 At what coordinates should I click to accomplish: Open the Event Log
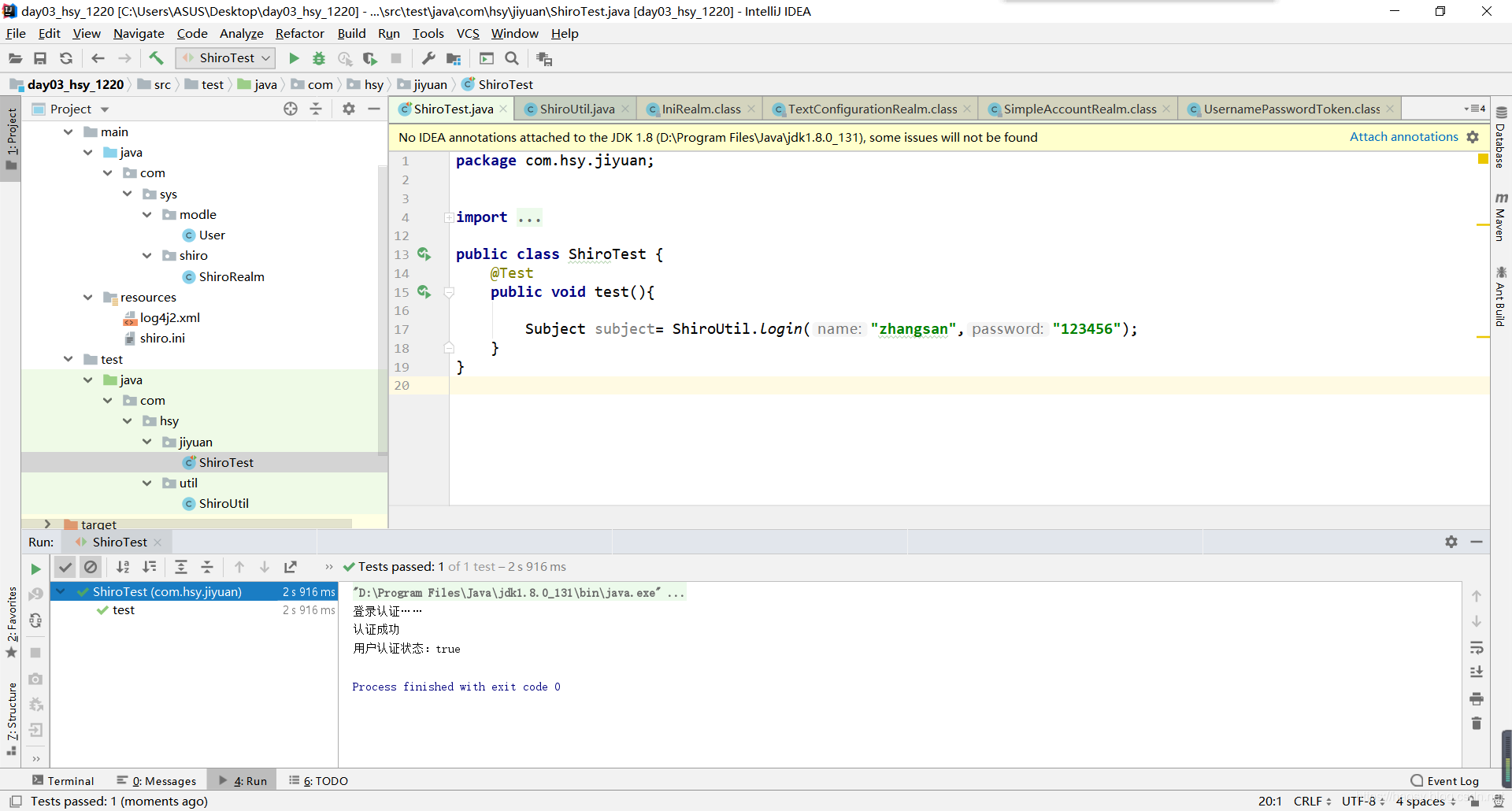pyautogui.click(x=1445, y=781)
